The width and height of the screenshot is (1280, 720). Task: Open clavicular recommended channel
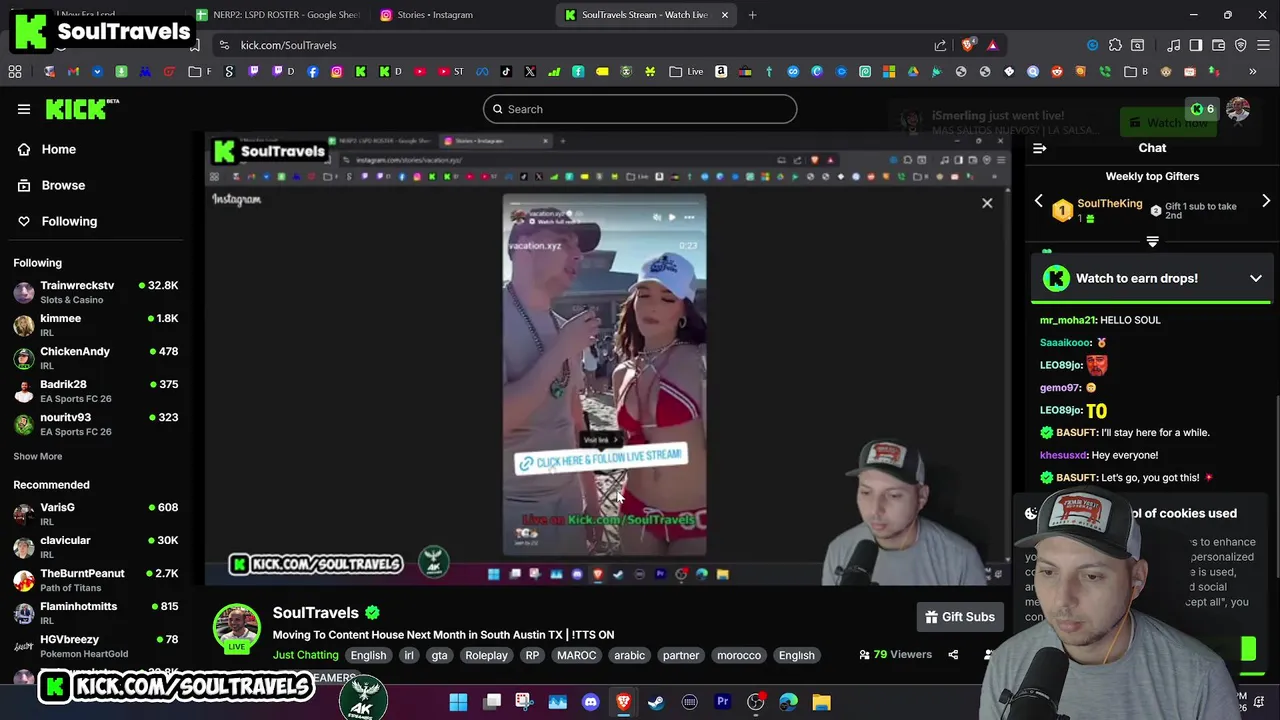tap(96, 546)
